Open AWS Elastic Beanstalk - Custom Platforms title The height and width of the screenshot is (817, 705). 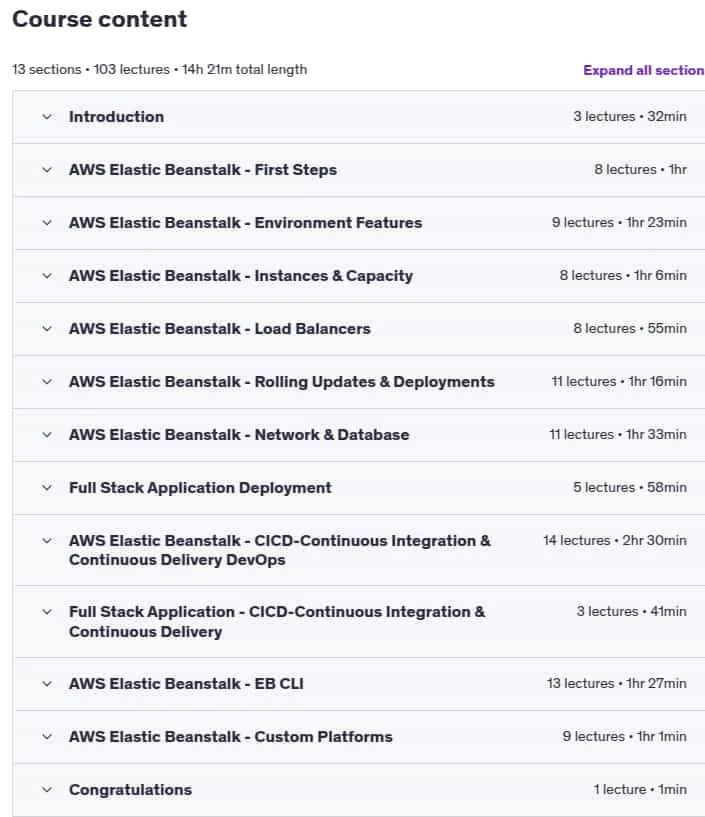click(230, 737)
